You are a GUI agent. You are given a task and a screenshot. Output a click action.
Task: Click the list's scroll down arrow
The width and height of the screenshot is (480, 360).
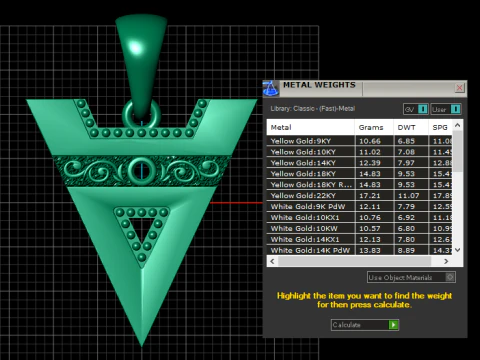[x=458, y=250]
